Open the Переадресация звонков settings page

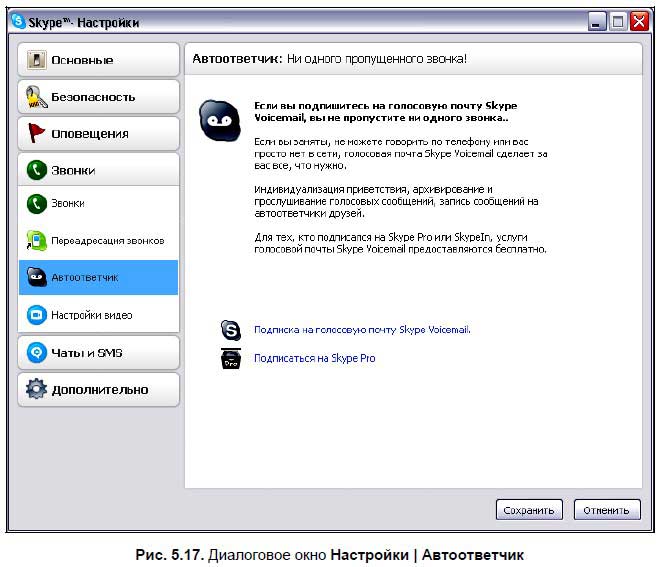coord(108,241)
